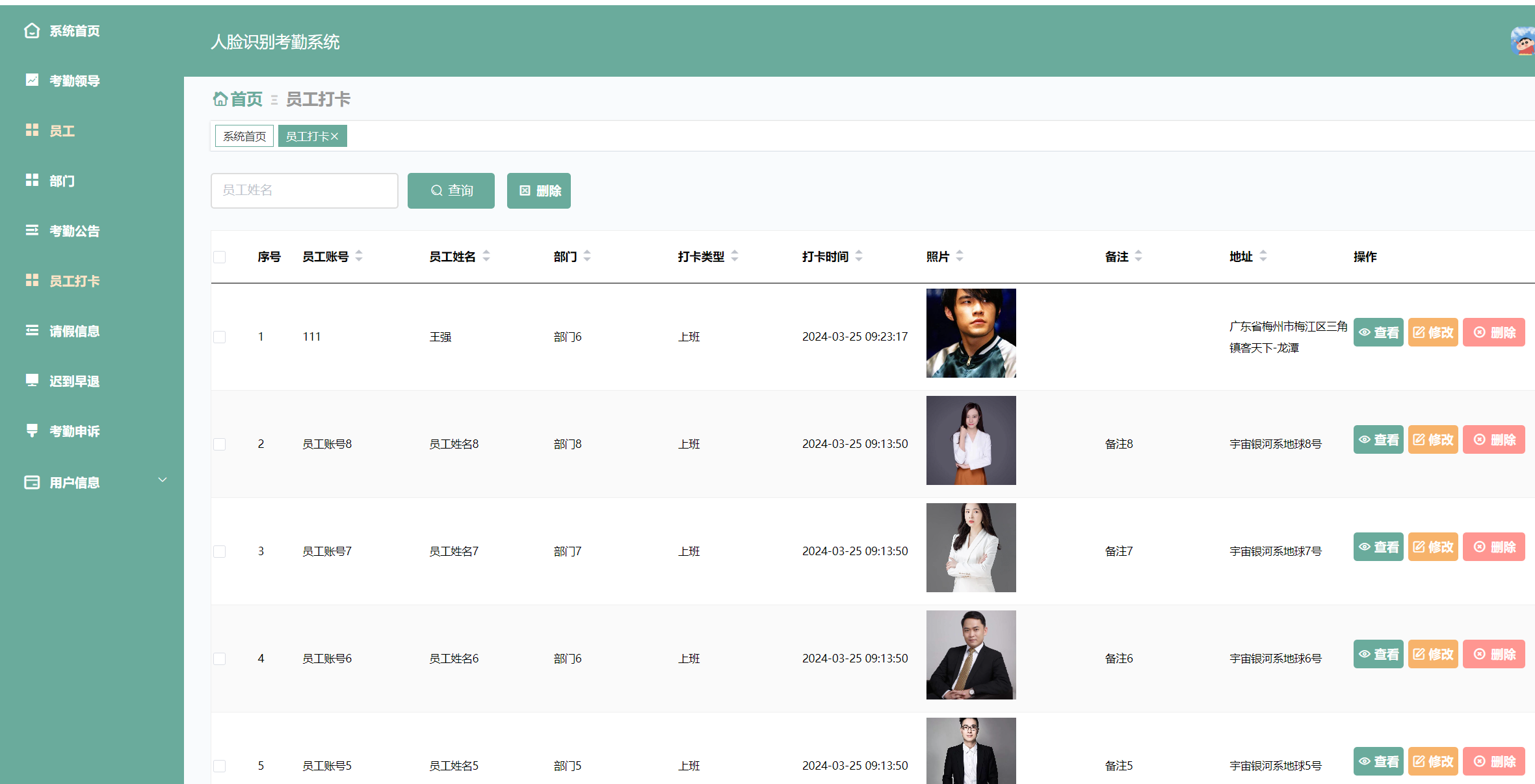The width and height of the screenshot is (1535, 784).
Task: Click the icon beside 考勤申诉
Action: tap(32, 430)
